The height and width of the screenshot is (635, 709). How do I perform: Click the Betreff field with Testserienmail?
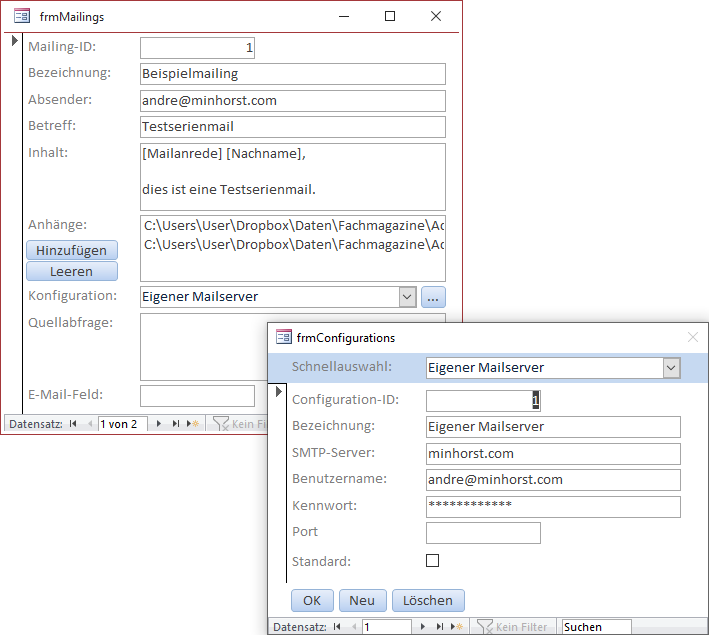point(293,127)
